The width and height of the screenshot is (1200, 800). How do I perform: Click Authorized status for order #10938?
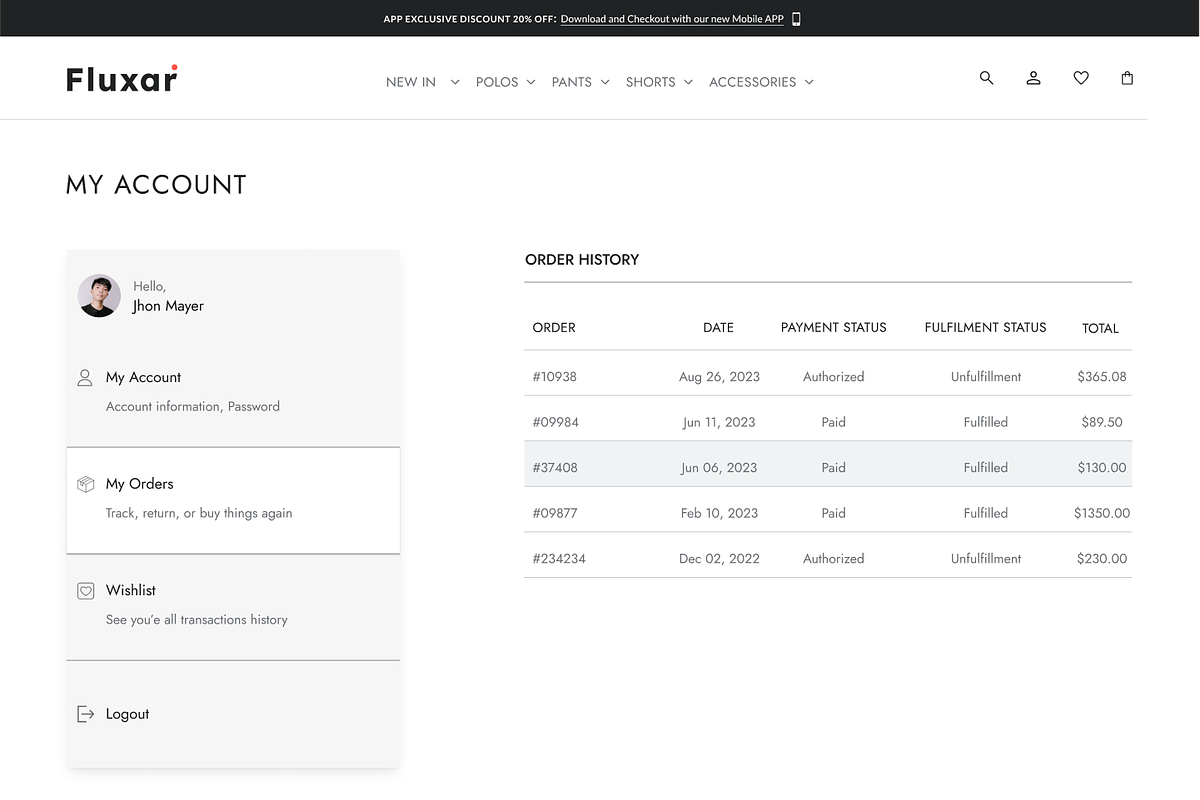coord(834,377)
